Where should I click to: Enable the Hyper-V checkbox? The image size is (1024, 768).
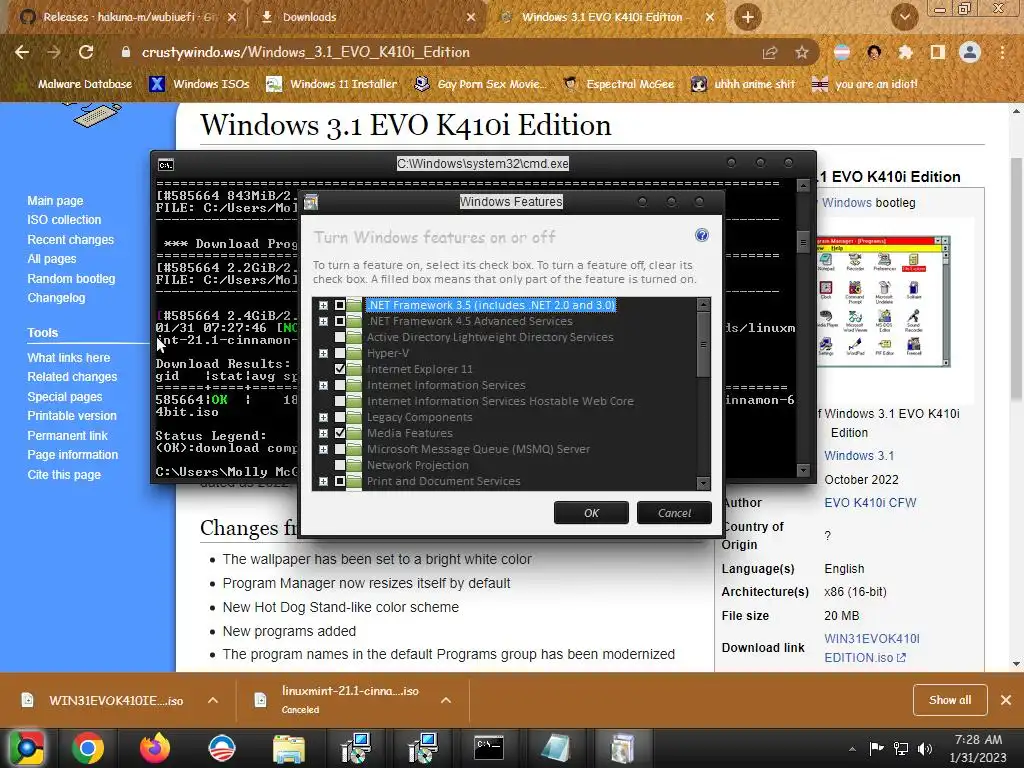tap(340, 353)
